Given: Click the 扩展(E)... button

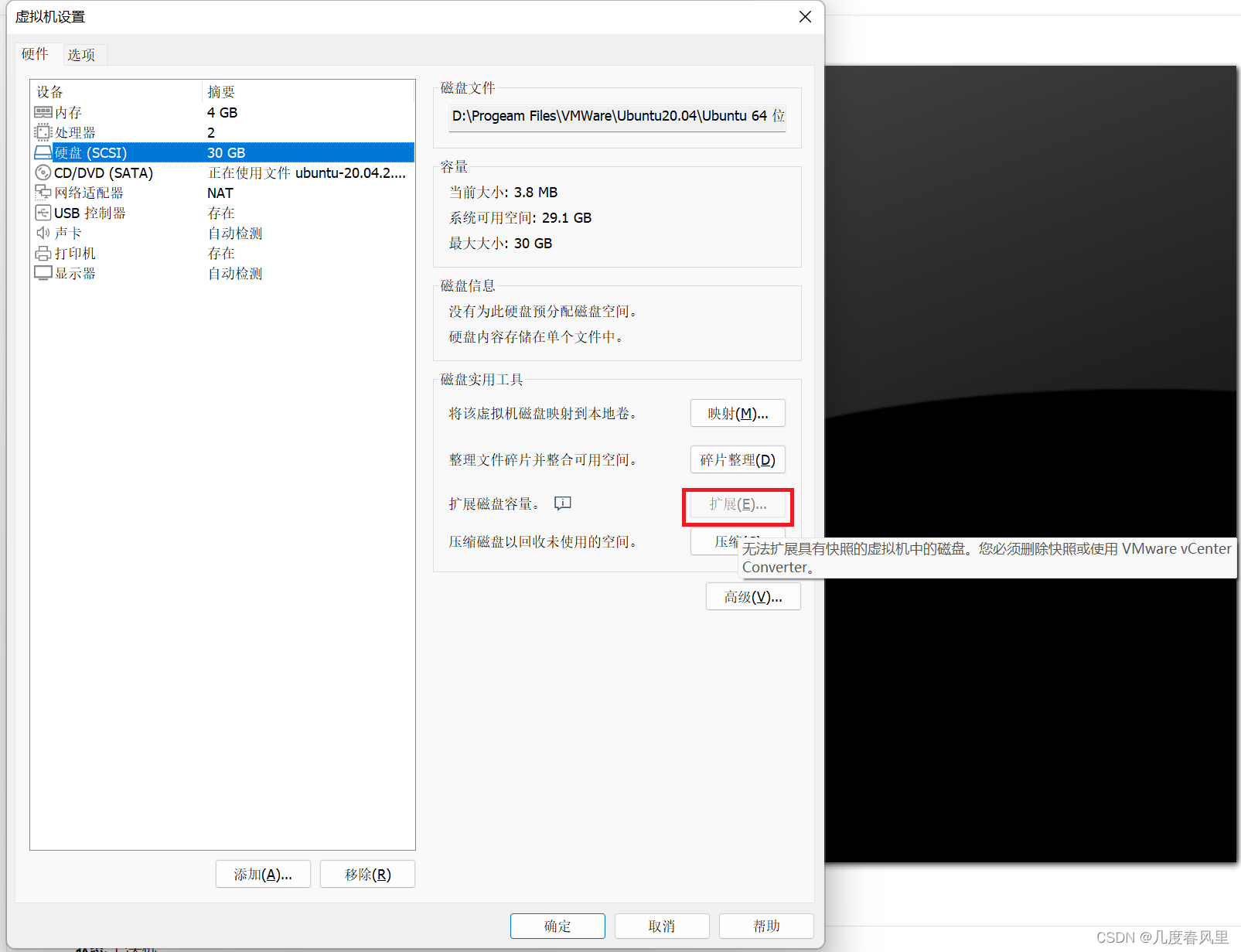Looking at the screenshot, I should tap(738, 505).
